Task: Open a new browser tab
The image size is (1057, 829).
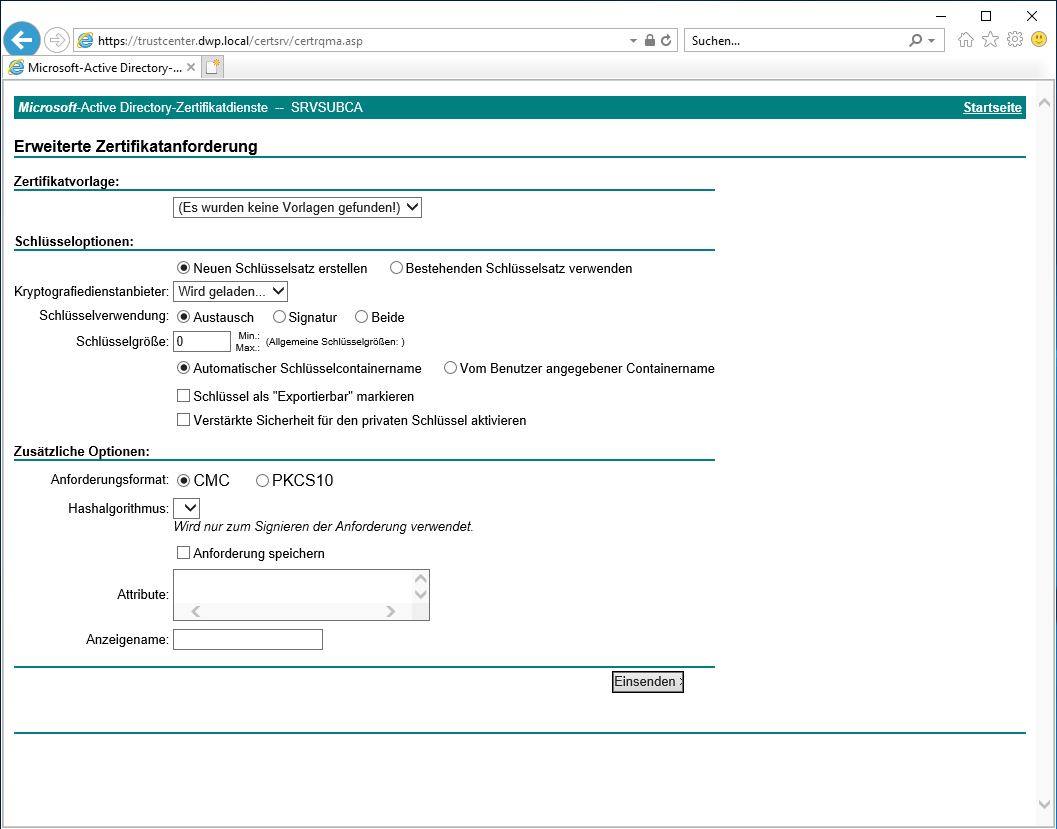Action: 213,68
